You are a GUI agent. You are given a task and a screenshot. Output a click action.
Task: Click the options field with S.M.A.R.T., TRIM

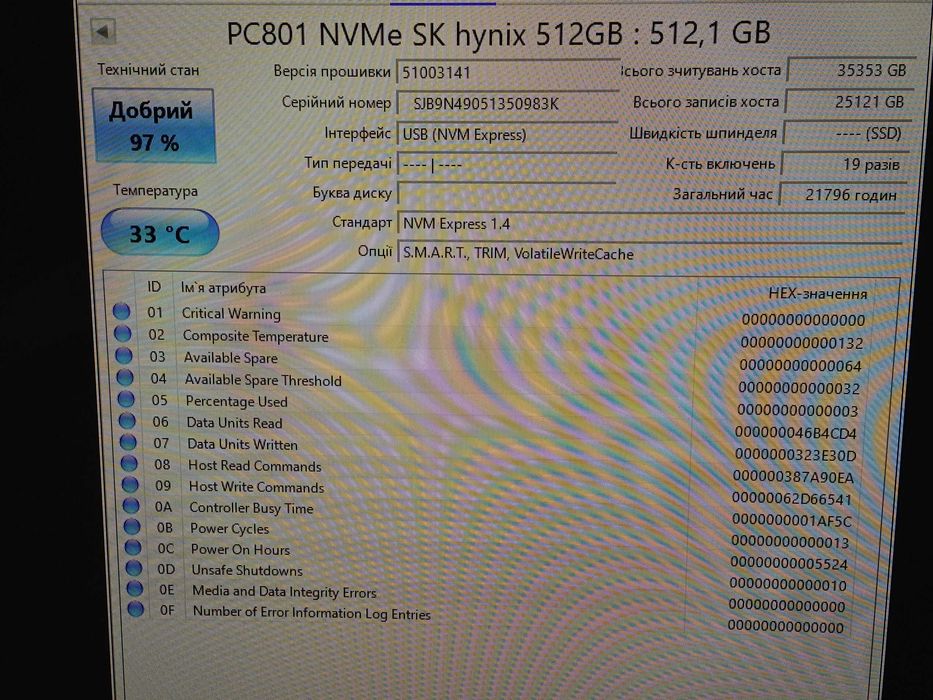click(x=650, y=254)
